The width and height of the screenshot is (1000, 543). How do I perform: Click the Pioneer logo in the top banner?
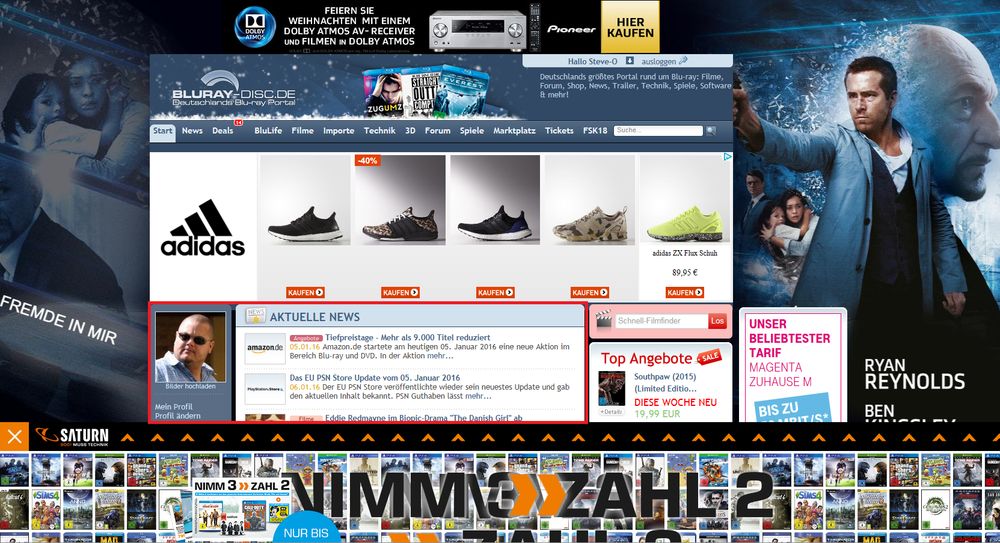tap(571, 29)
